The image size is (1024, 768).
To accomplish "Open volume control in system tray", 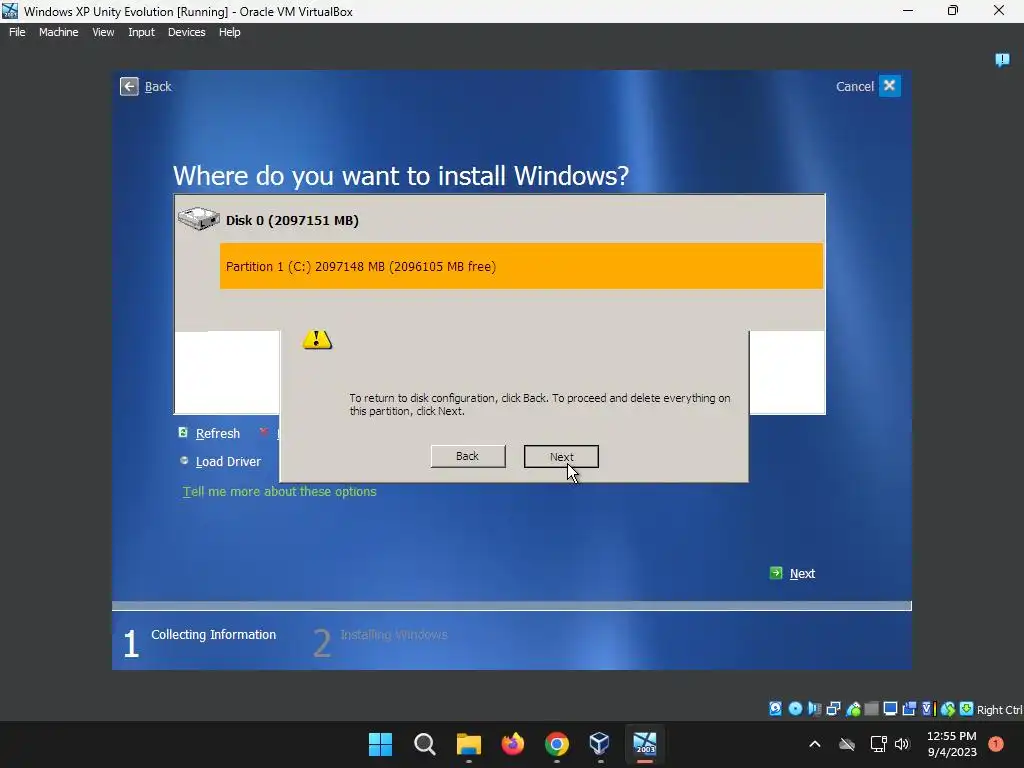I will coord(903,744).
